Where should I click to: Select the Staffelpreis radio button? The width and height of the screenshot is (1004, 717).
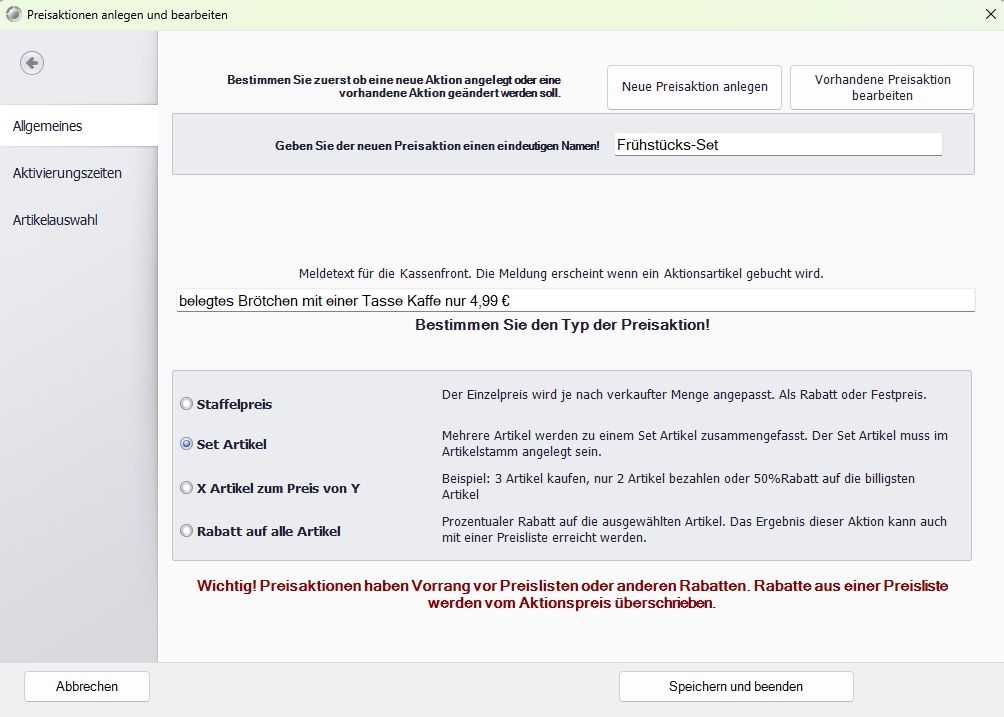(187, 405)
